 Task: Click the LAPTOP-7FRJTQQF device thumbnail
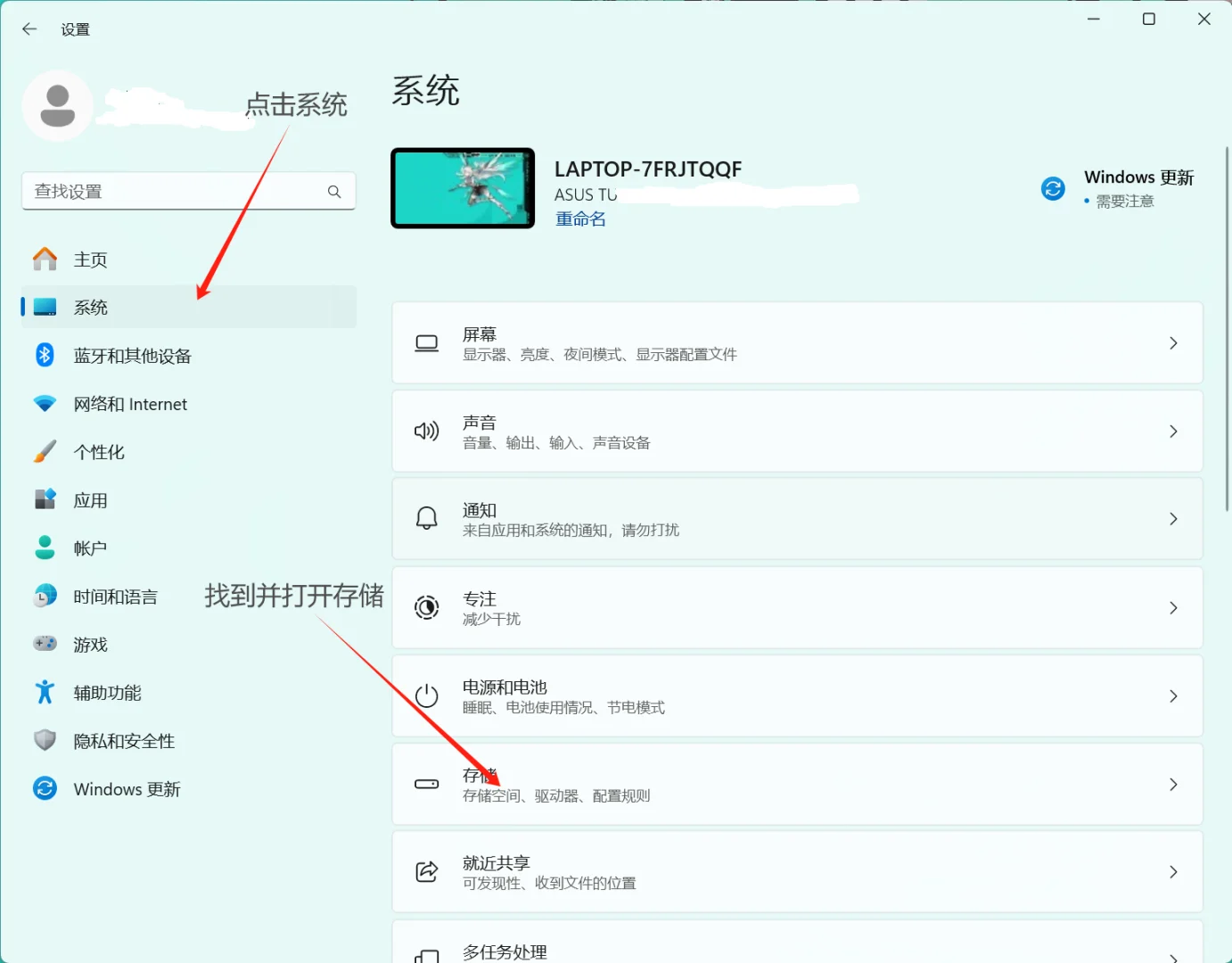462,188
